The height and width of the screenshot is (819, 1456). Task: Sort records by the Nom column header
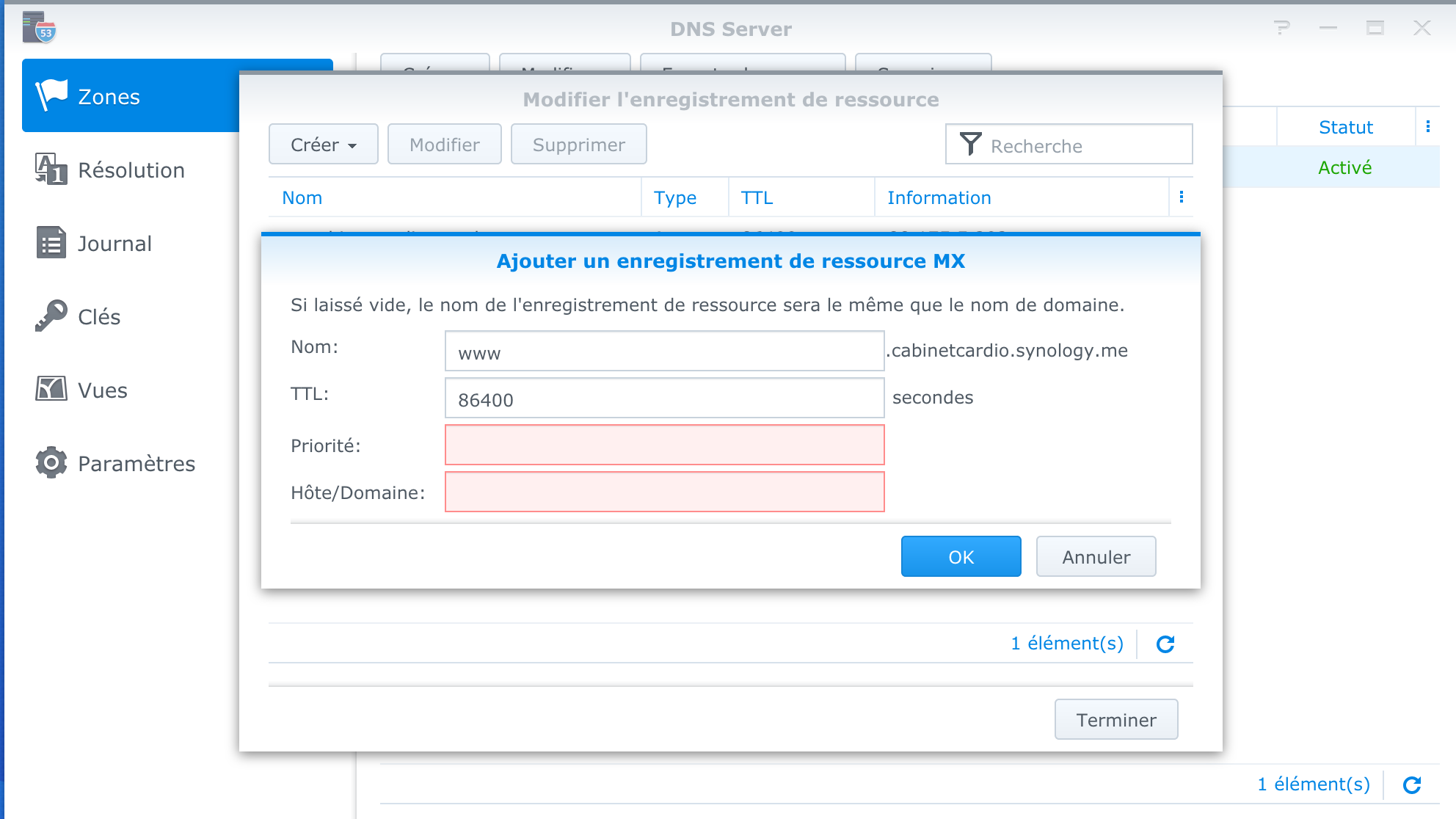point(302,197)
